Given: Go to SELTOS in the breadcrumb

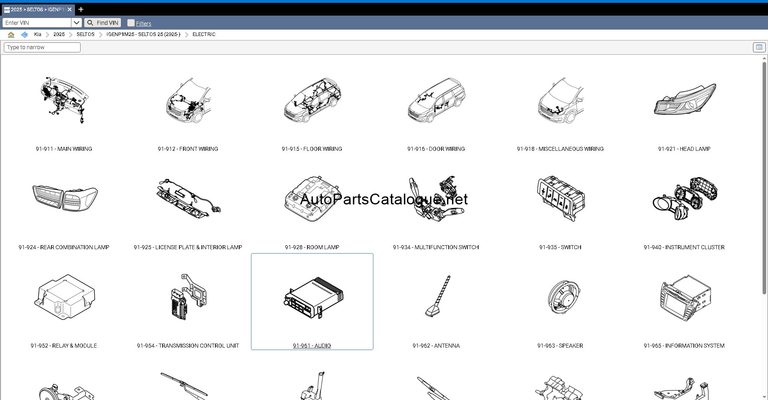Looking at the screenshot, I should click(x=85, y=35).
